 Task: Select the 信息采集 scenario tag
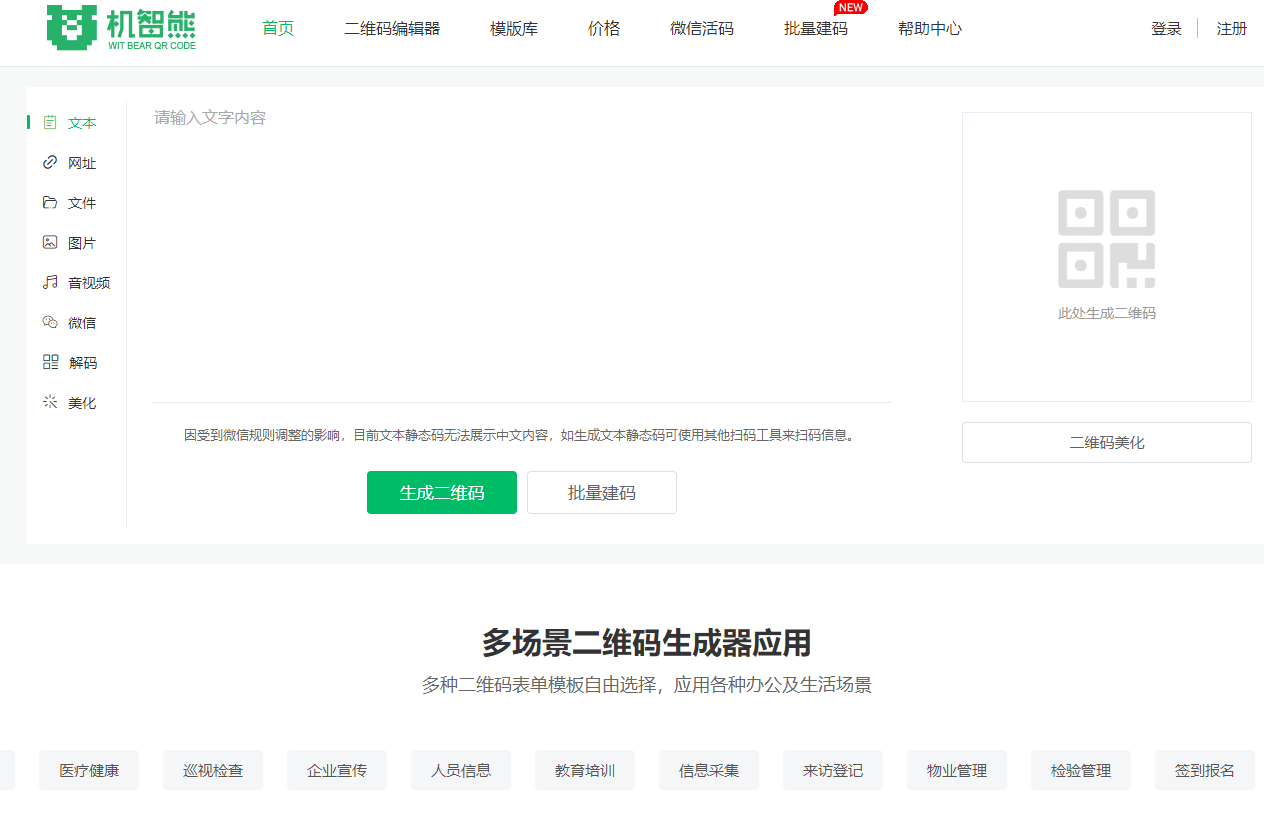point(709,770)
